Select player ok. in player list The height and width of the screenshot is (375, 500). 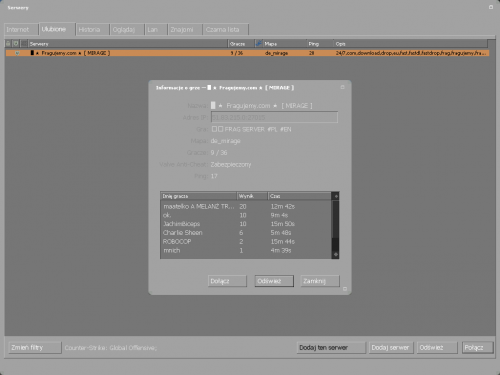246,215
